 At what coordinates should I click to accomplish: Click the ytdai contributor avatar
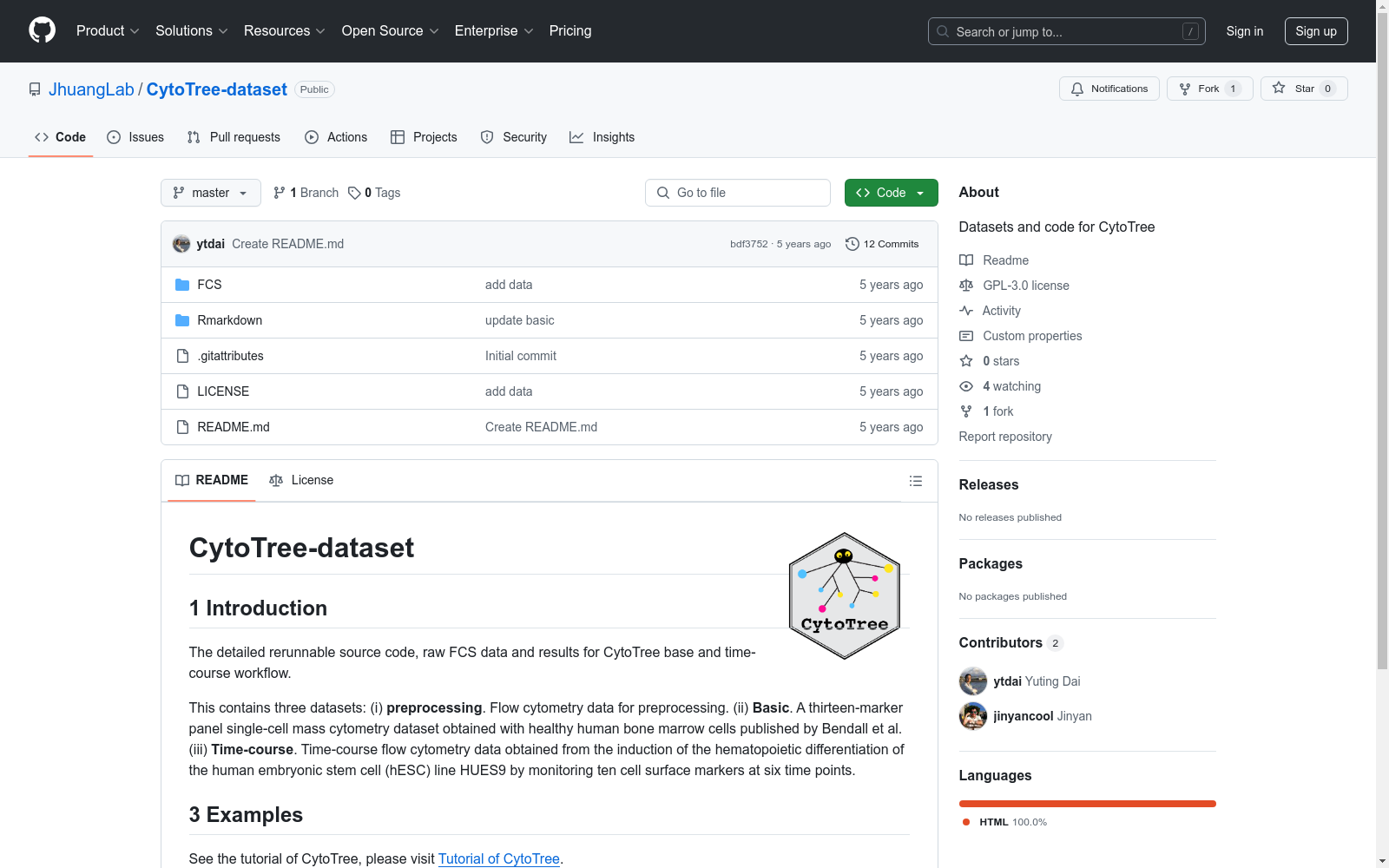point(973,681)
